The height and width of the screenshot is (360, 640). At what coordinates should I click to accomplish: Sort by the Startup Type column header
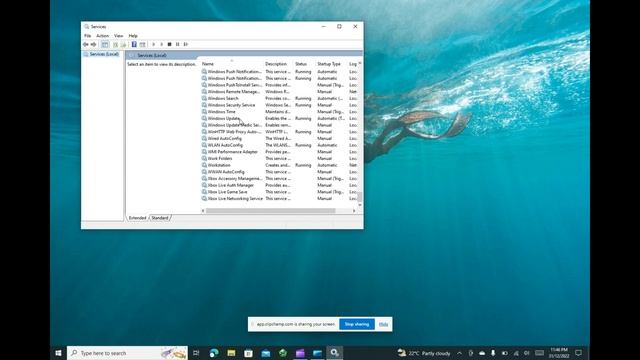point(329,64)
